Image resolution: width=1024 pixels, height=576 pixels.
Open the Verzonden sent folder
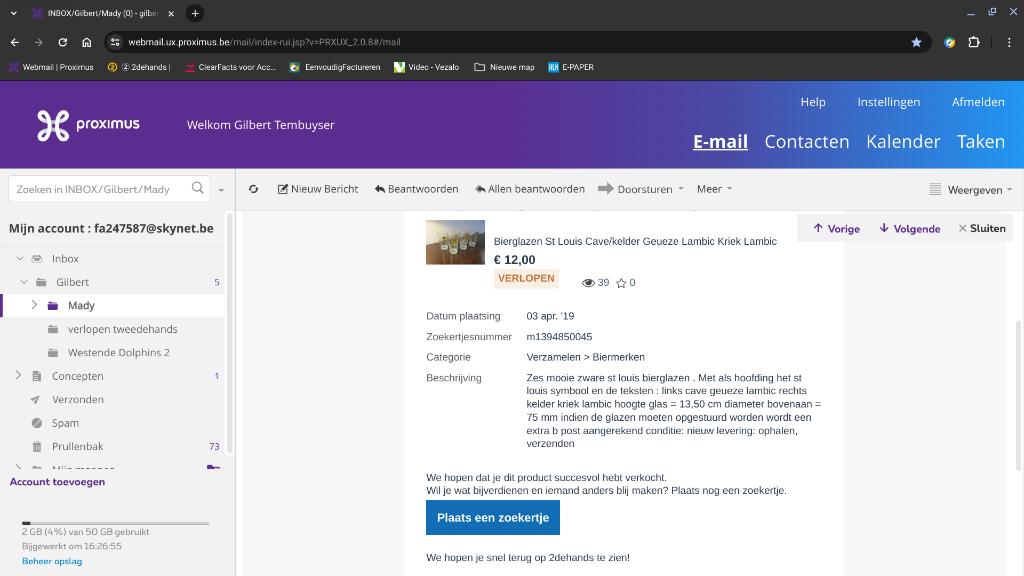[77, 399]
